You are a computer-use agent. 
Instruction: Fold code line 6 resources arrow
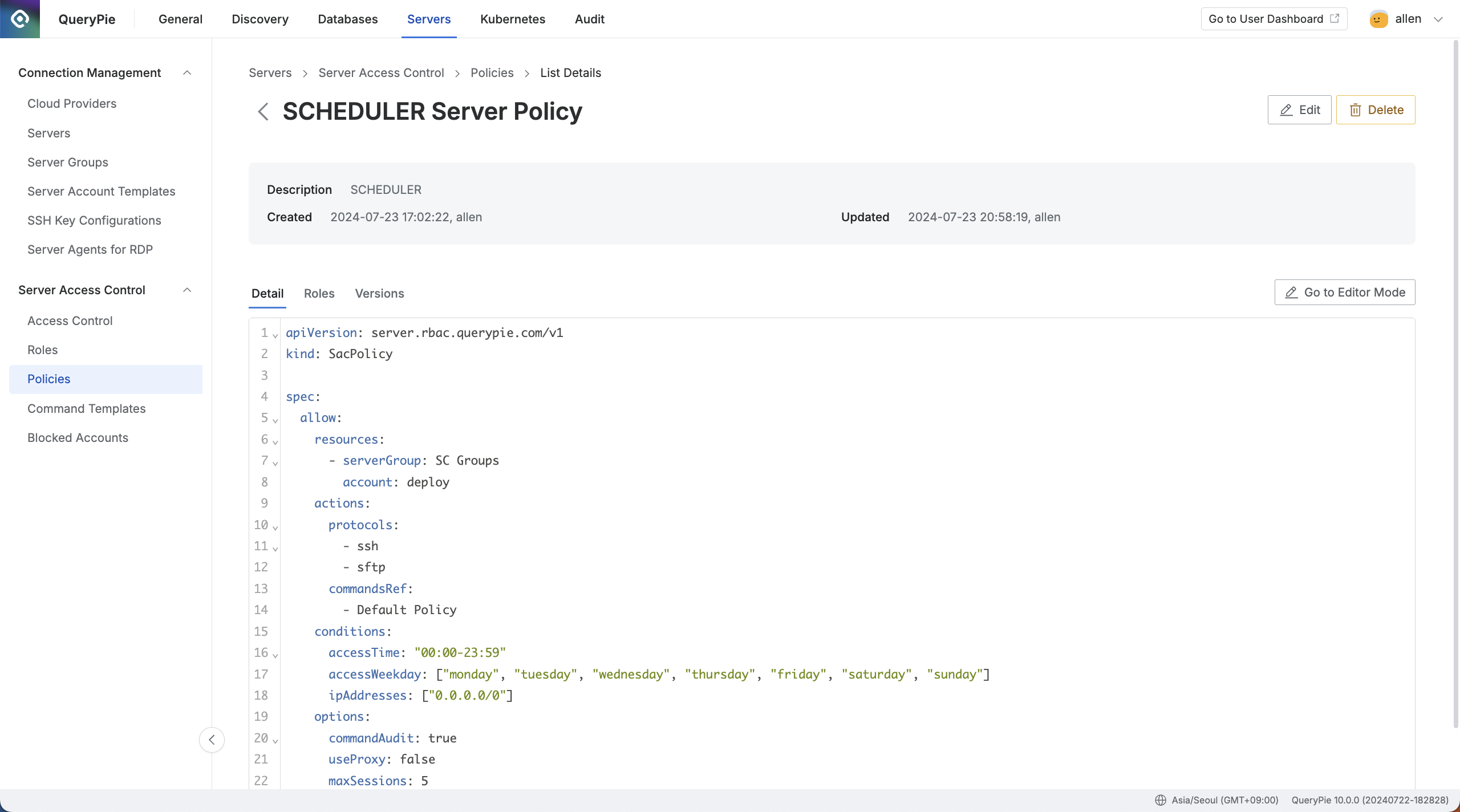coord(275,442)
